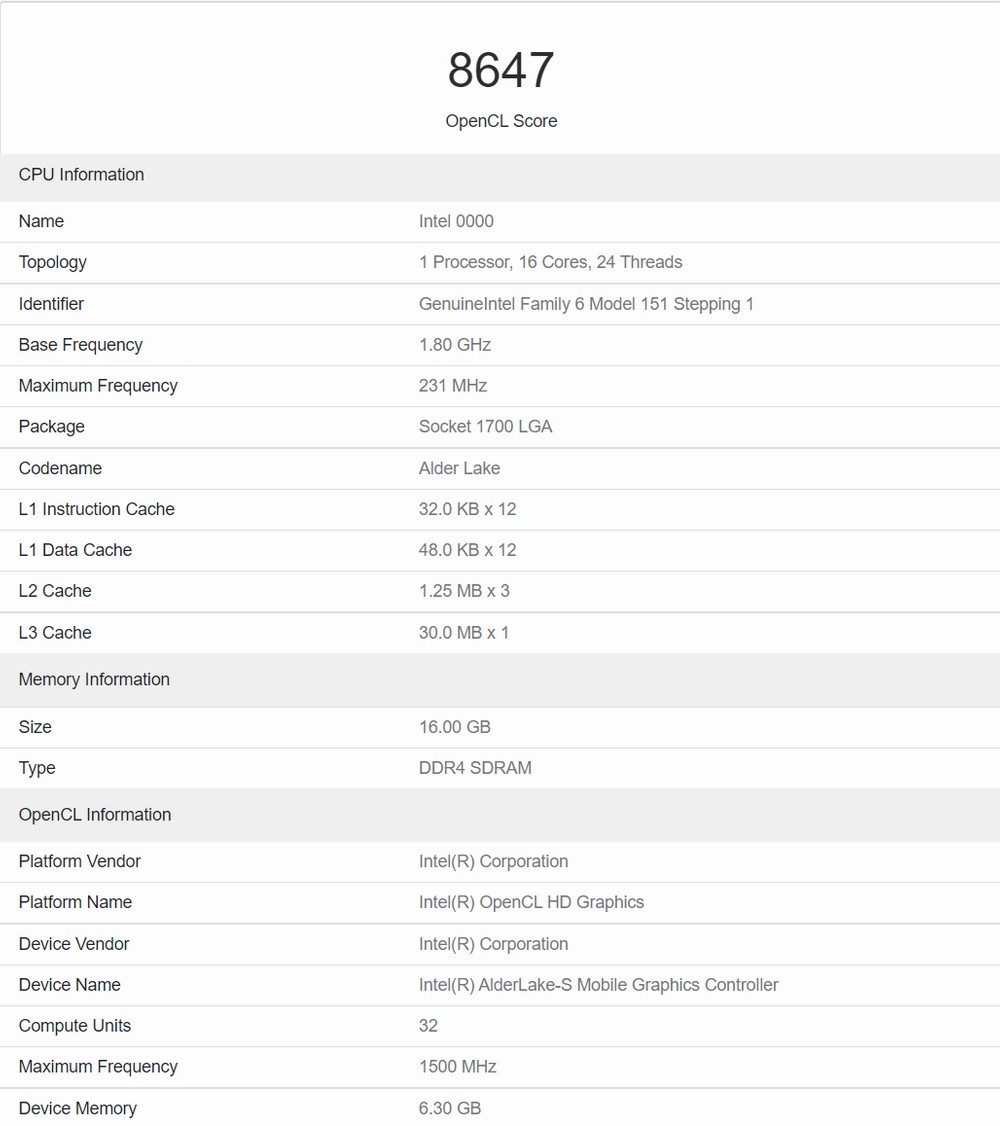
Task: Select the Device Vendor Intel(R) Corporation value
Action: [493, 944]
